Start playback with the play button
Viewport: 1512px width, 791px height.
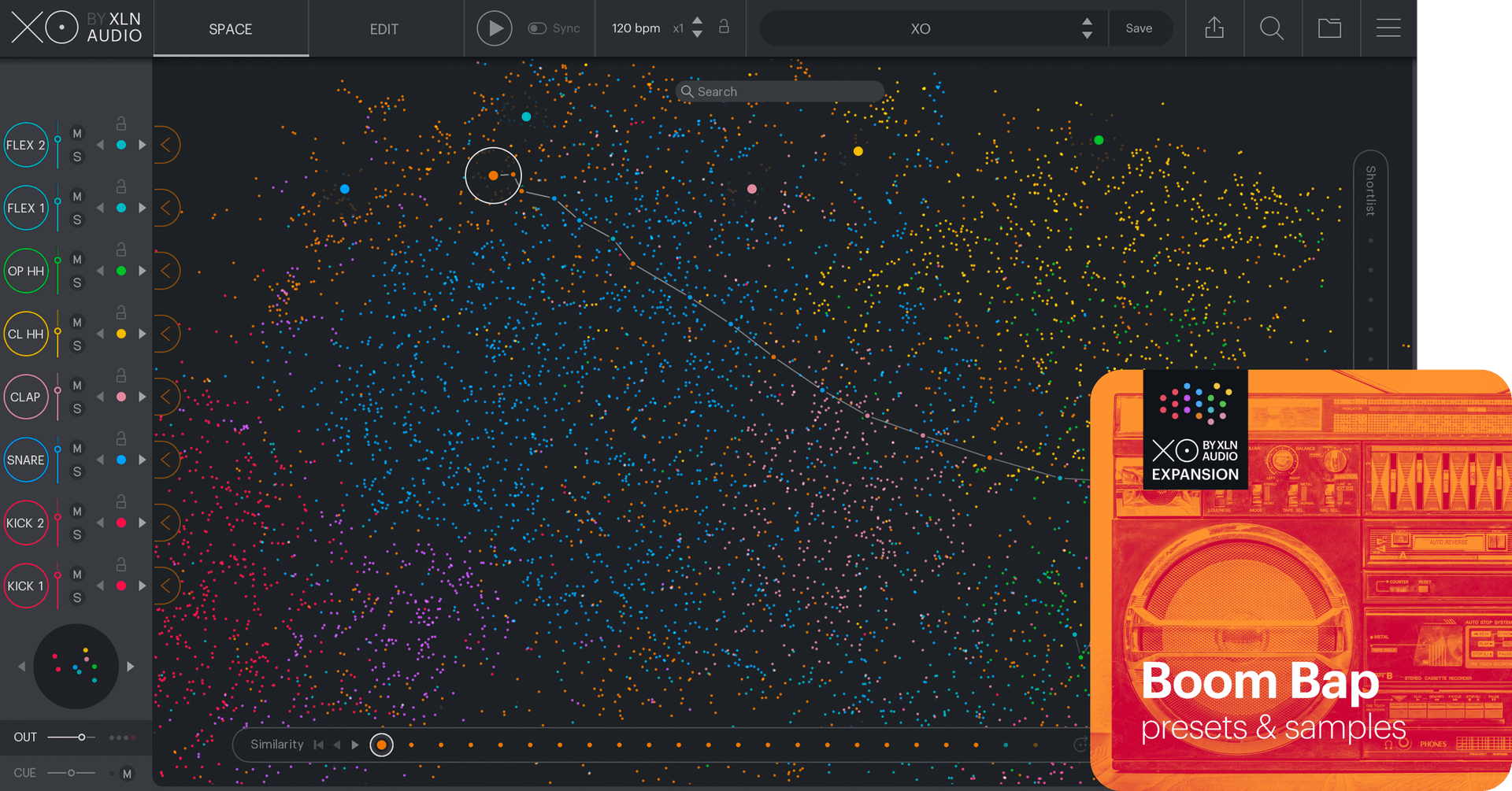[495, 28]
